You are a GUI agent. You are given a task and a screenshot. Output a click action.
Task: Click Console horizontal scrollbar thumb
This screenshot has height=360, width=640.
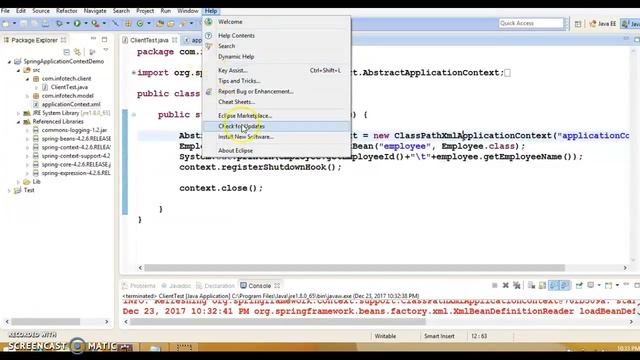[278, 322]
